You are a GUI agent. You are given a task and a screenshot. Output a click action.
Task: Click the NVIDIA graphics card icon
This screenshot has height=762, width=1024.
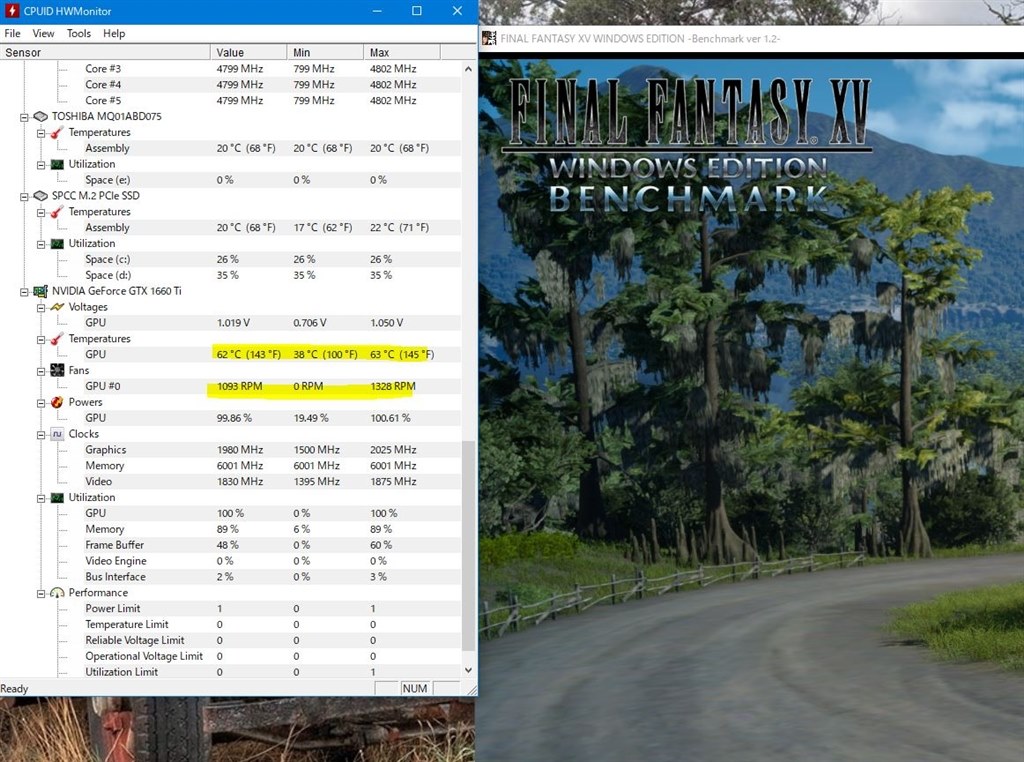point(40,291)
